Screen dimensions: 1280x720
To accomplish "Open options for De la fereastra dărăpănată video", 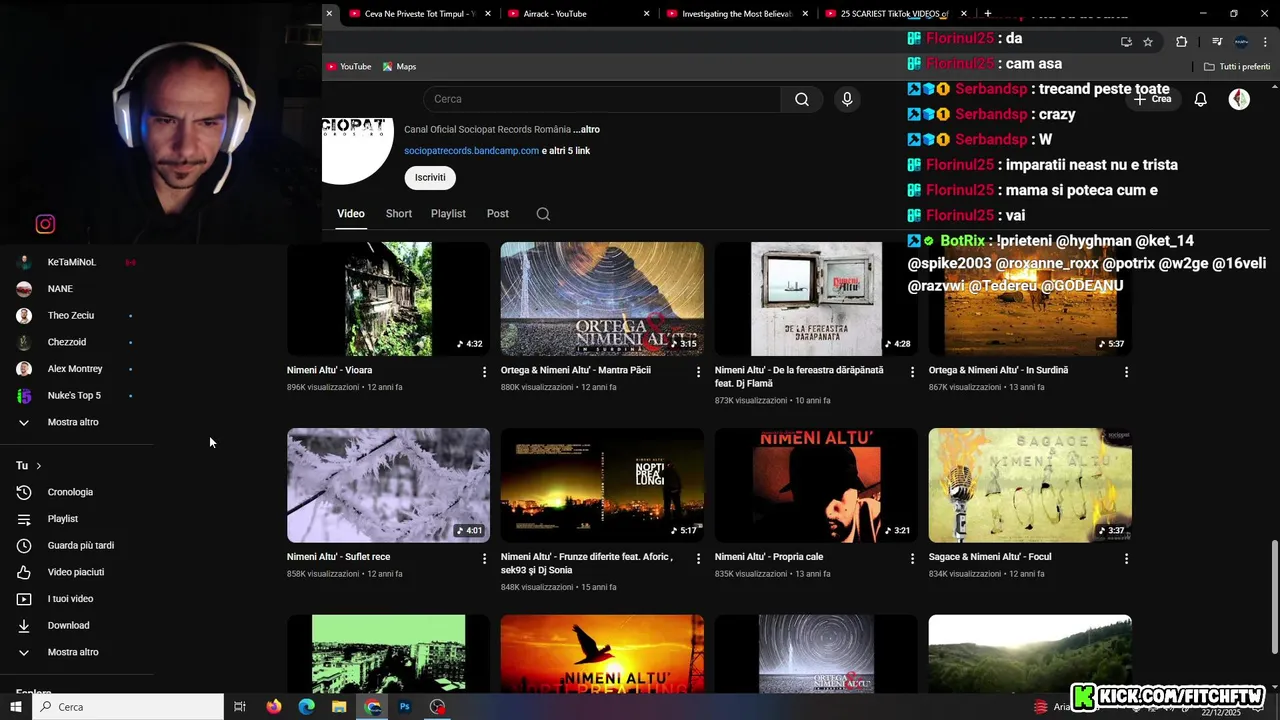I will pos(912,372).
